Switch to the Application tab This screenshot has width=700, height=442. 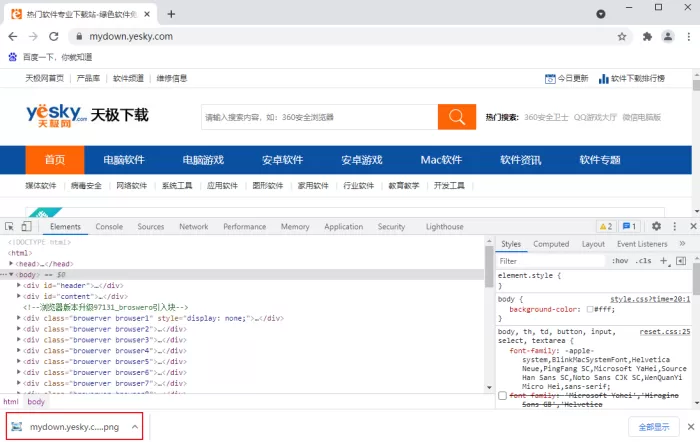pyautogui.click(x=343, y=227)
